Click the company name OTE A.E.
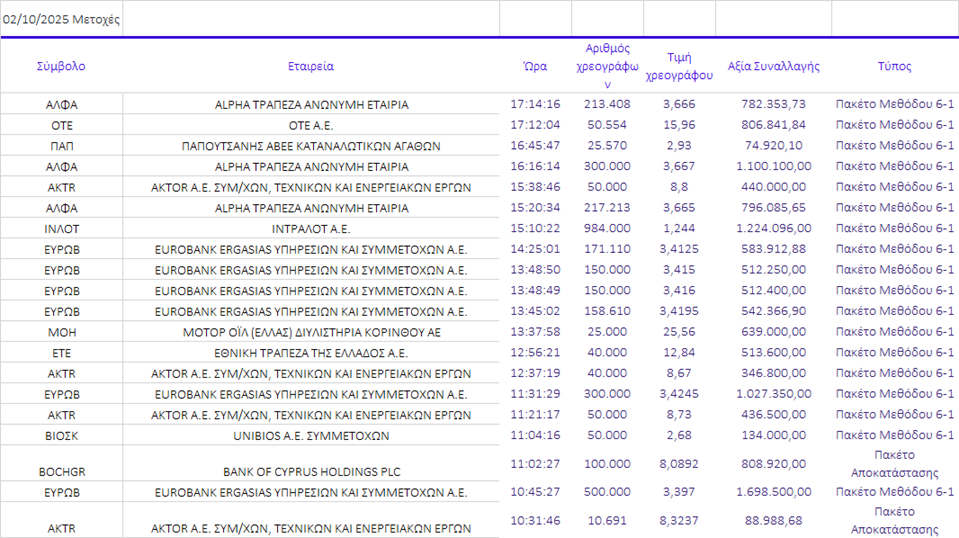Viewport: 959px width, 538px height. (x=311, y=125)
